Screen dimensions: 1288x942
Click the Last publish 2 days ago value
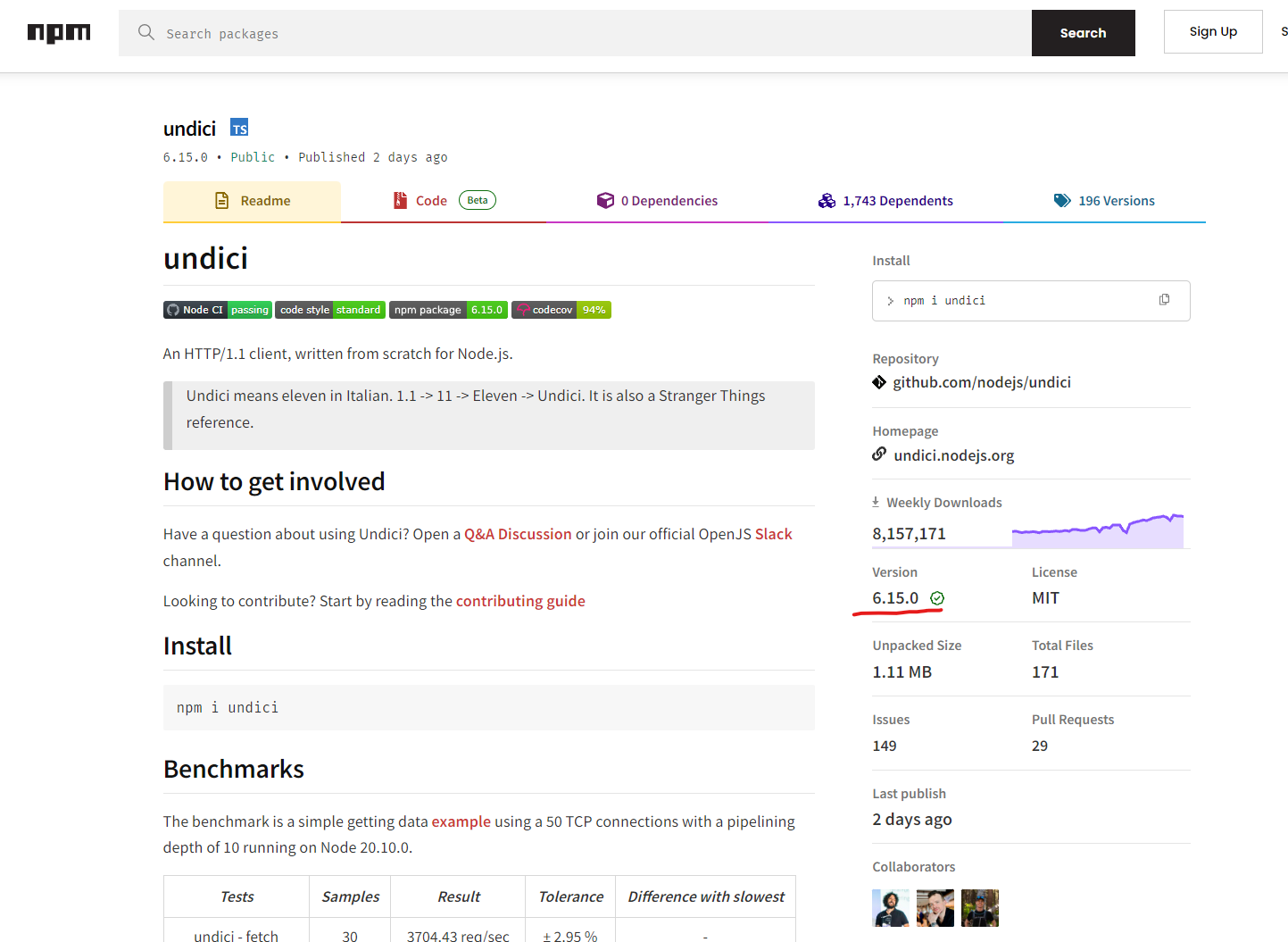coord(912,820)
